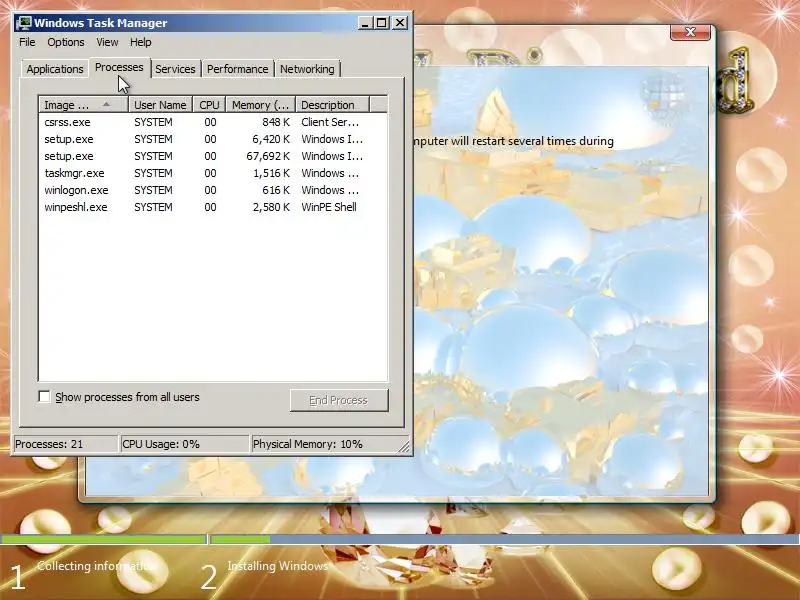Open the Help menu
This screenshot has width=800, height=600.
(x=140, y=42)
